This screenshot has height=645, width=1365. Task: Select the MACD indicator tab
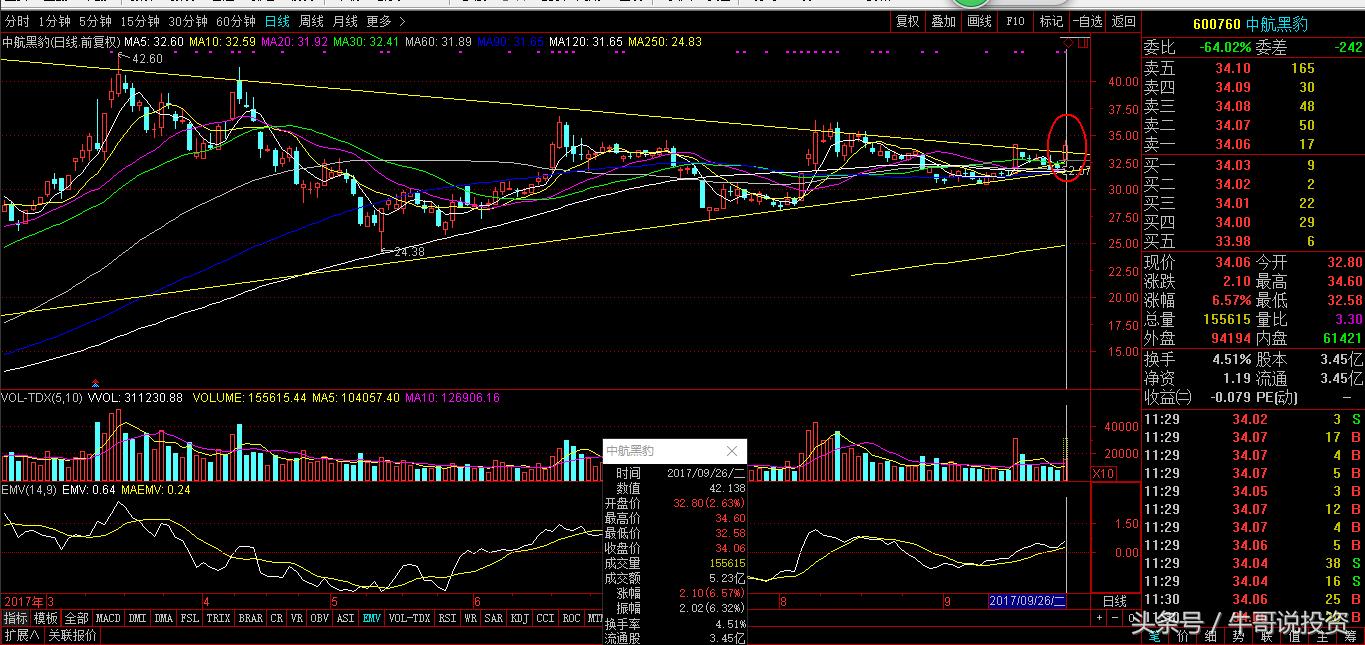coord(108,618)
